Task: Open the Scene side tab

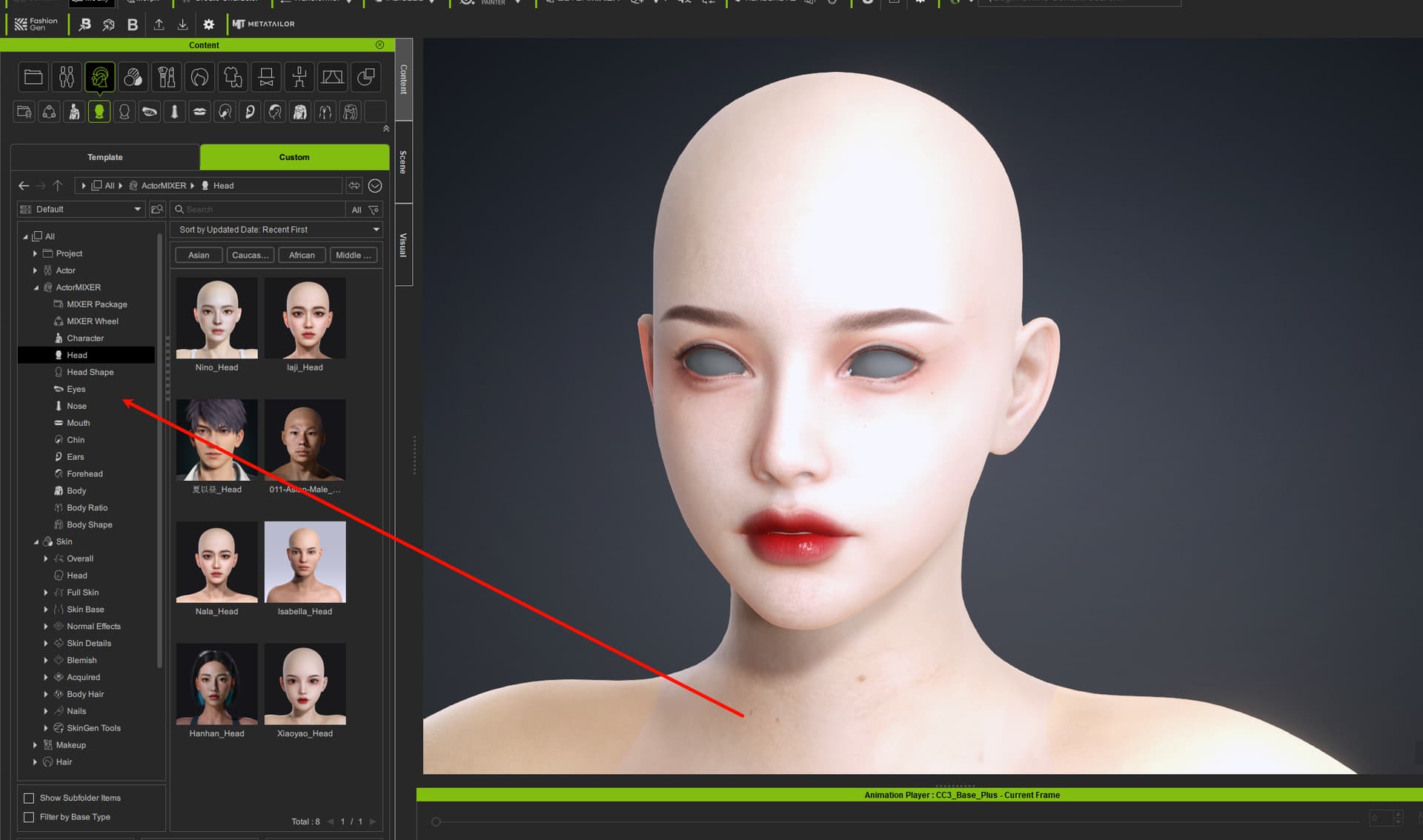Action: [403, 162]
